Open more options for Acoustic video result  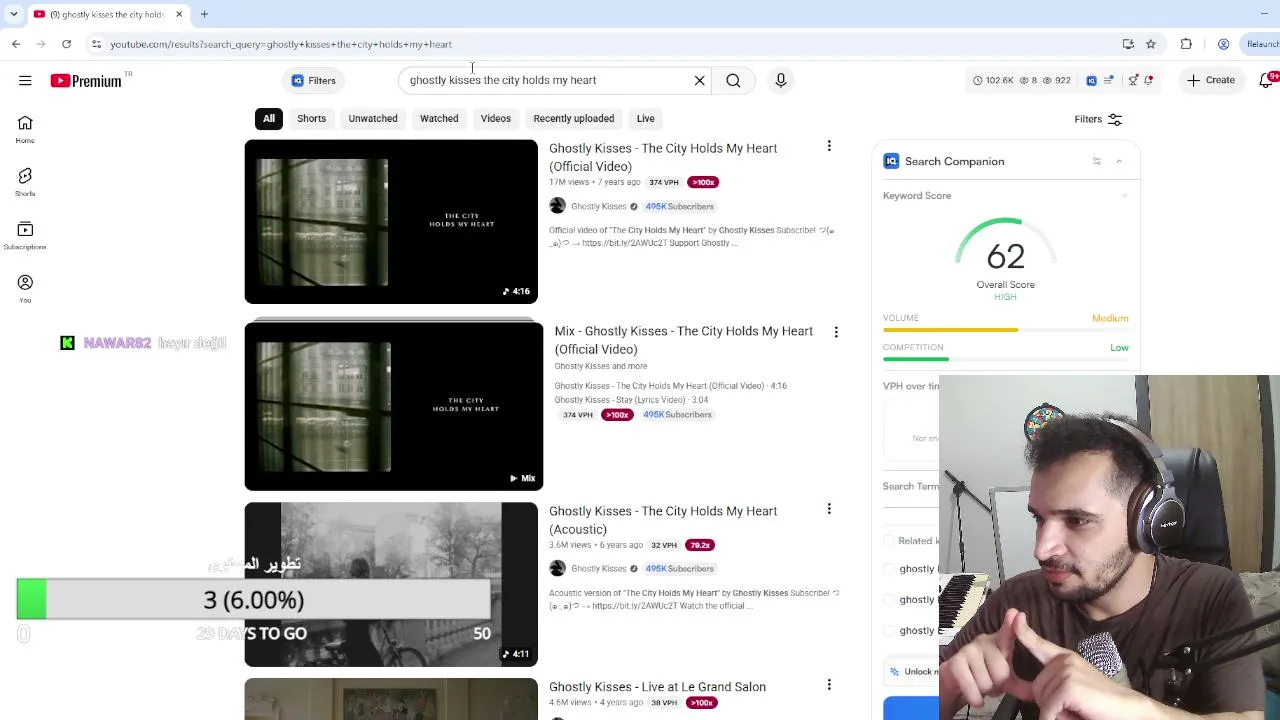click(x=829, y=510)
